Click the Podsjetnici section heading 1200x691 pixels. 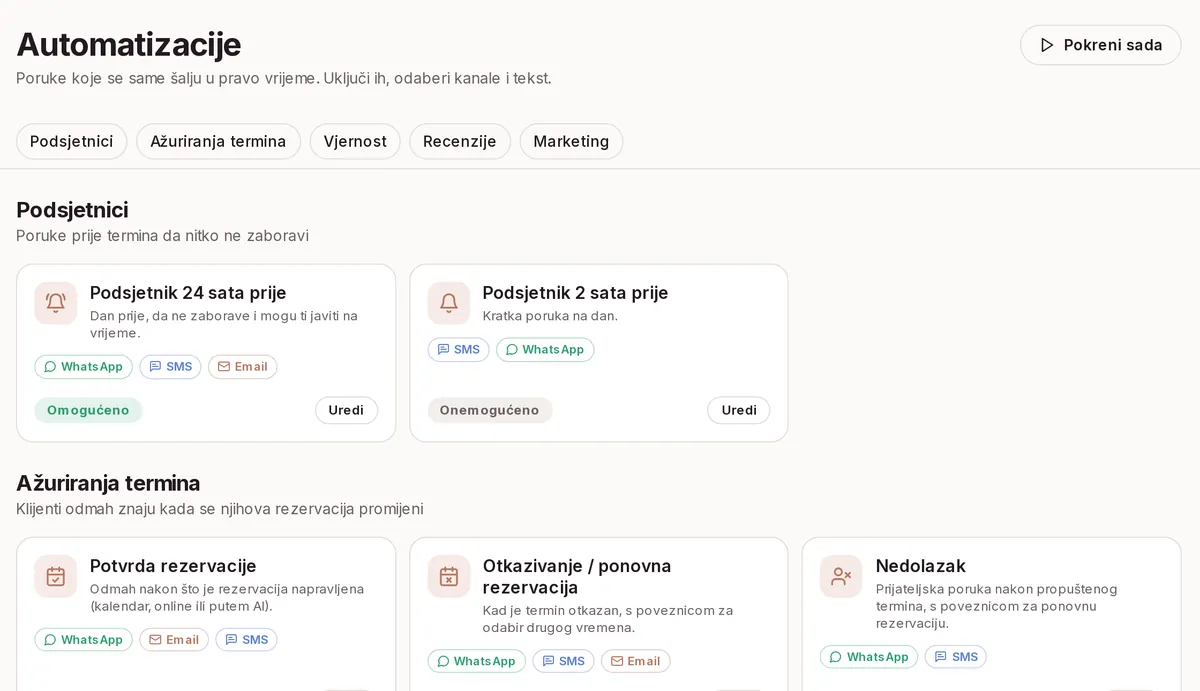pyautogui.click(x=72, y=210)
